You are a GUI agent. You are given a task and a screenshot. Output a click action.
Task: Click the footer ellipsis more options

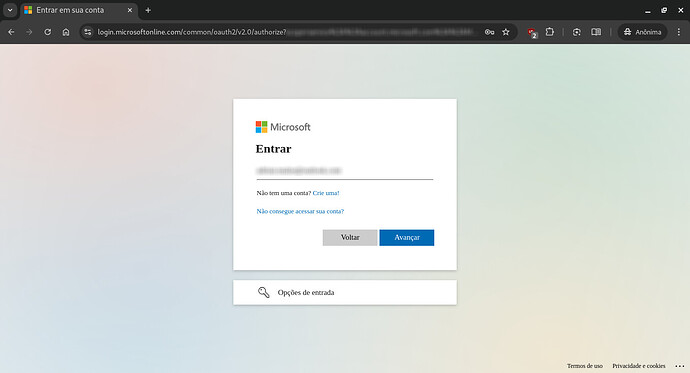point(679,366)
